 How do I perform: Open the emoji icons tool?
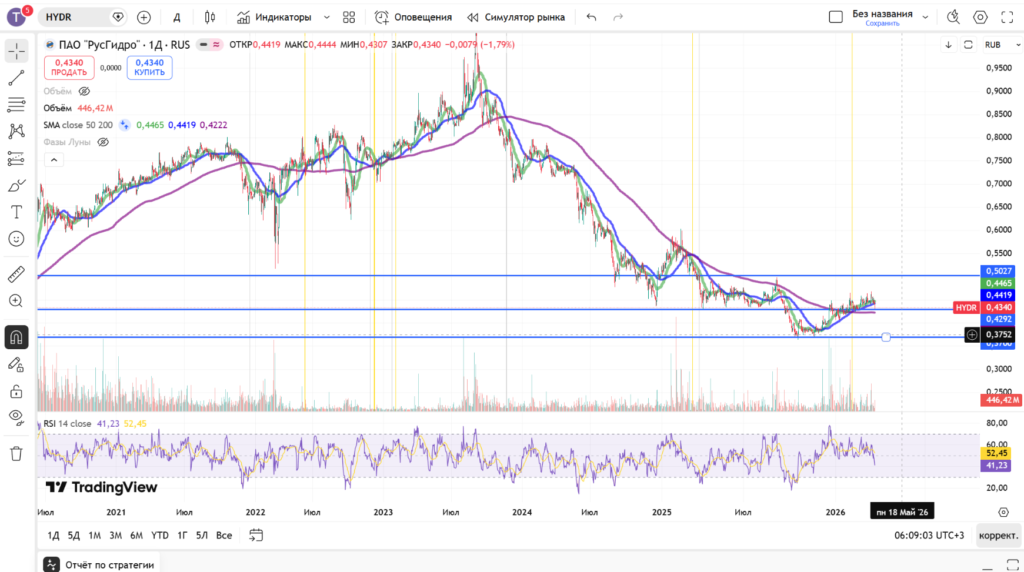point(16,239)
